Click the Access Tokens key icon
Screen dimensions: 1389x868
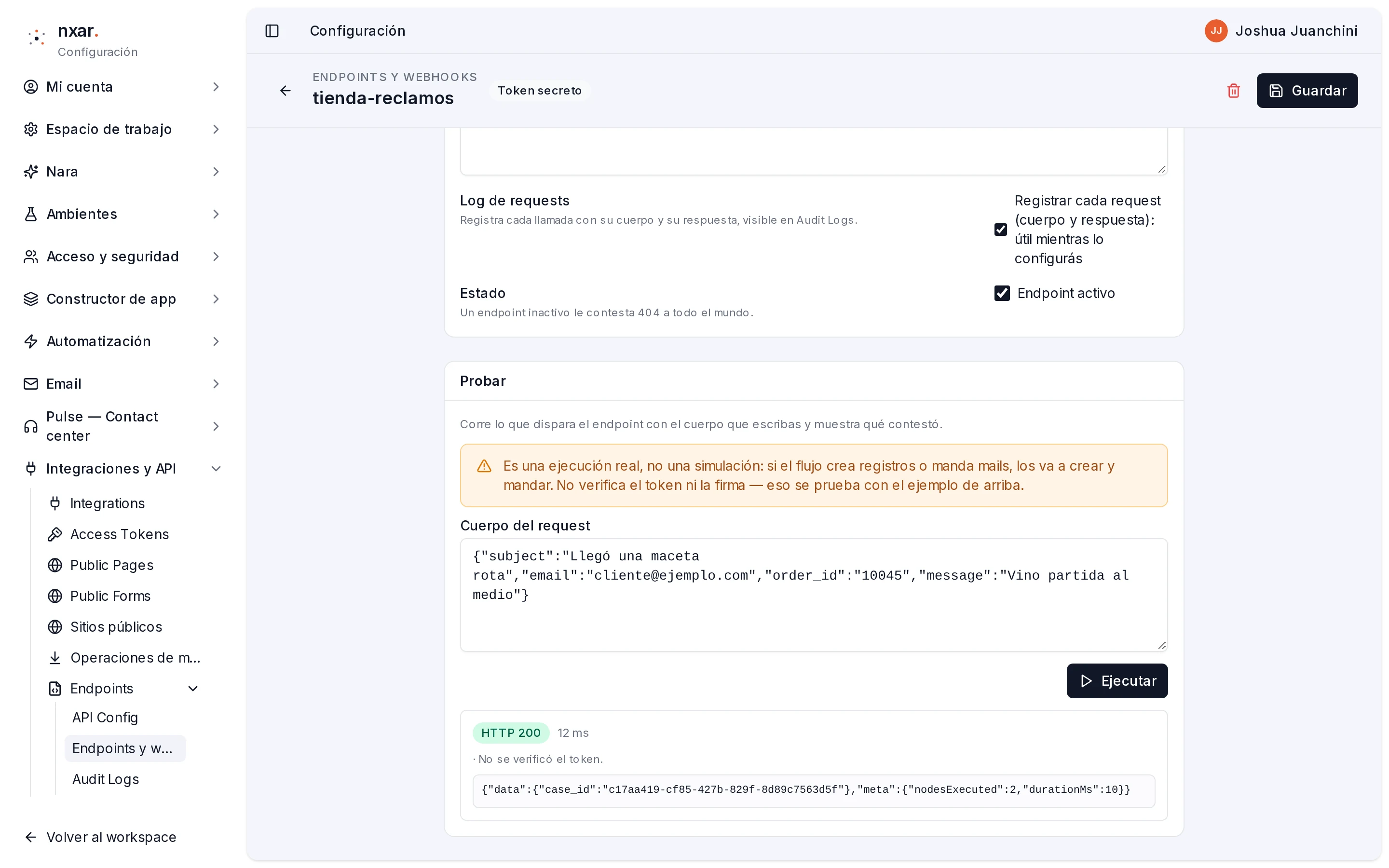(x=55, y=534)
